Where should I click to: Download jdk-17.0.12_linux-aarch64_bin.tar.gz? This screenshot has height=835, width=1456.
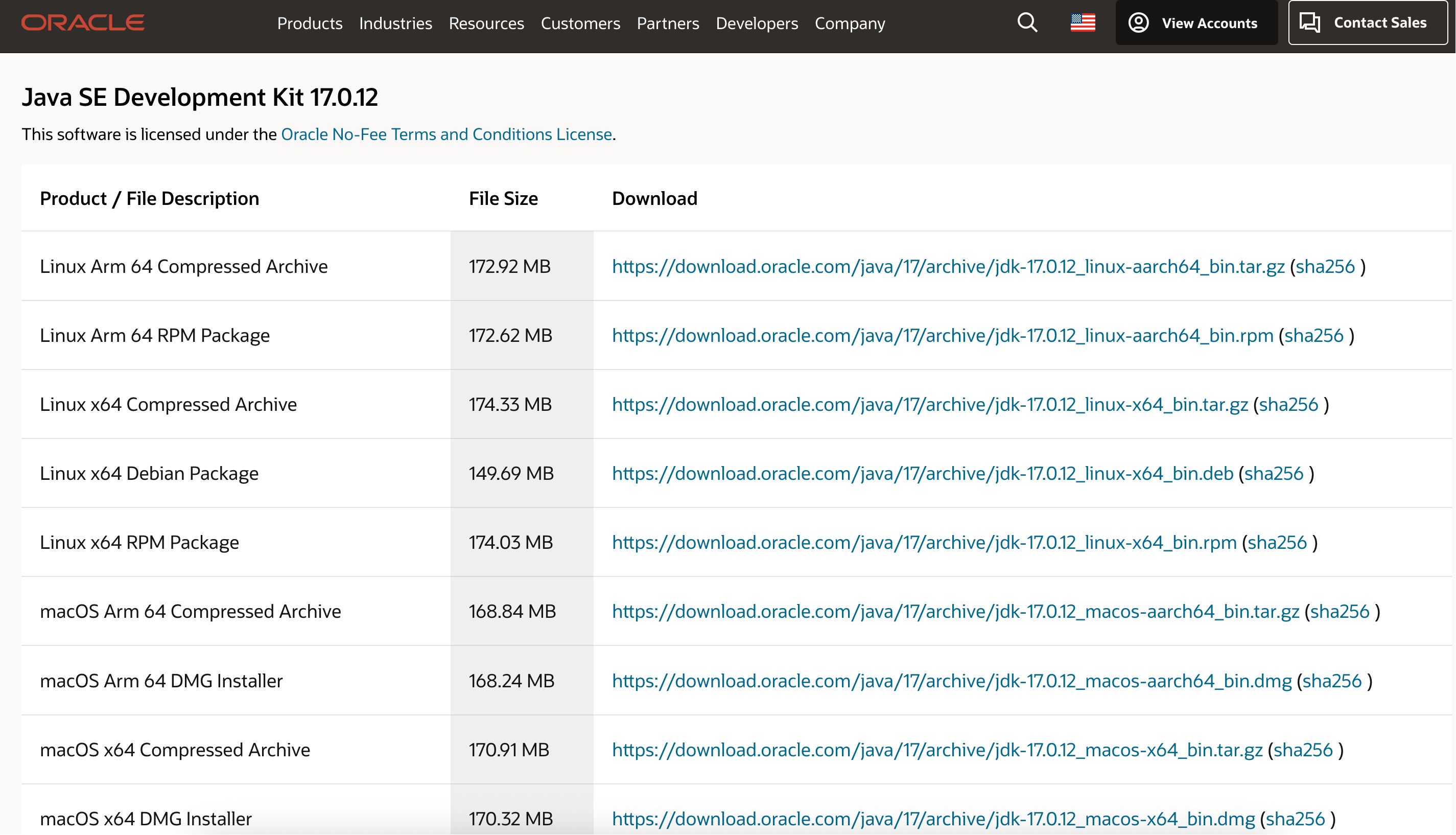pos(948,266)
